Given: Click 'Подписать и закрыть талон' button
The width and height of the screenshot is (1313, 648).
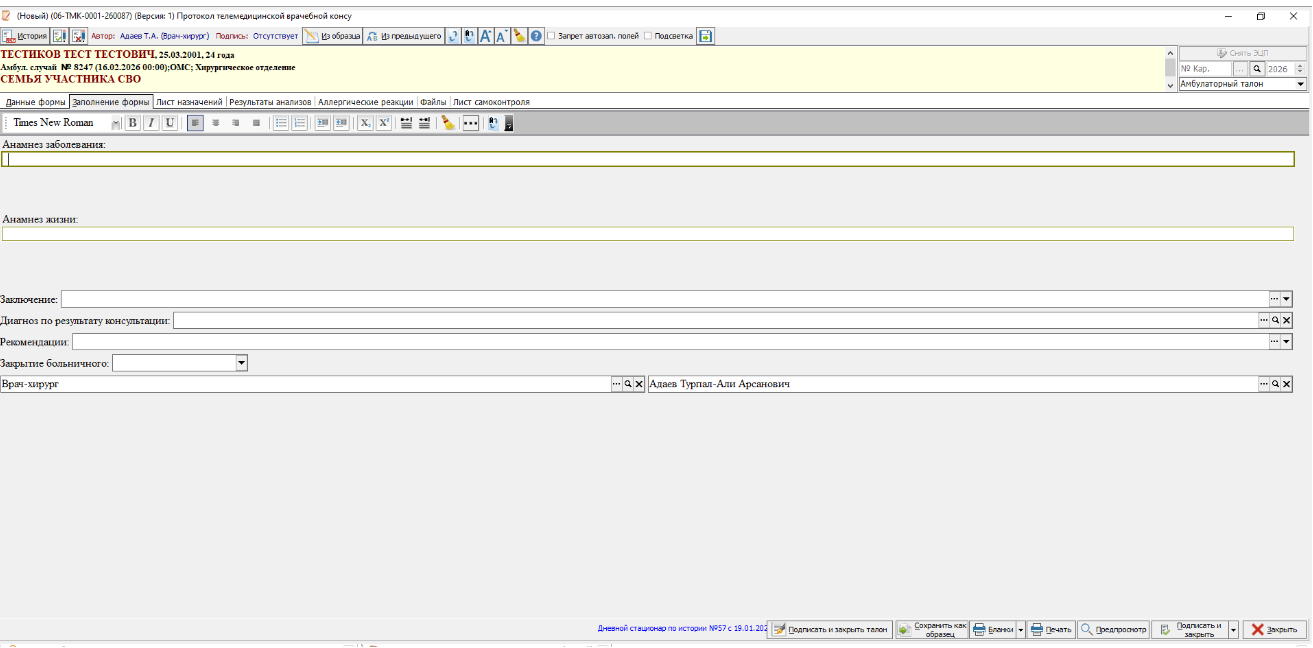Looking at the screenshot, I should coord(829,630).
